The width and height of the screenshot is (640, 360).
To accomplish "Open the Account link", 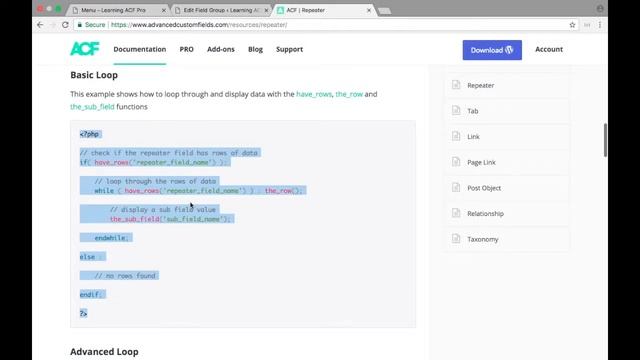I will (x=549, y=49).
